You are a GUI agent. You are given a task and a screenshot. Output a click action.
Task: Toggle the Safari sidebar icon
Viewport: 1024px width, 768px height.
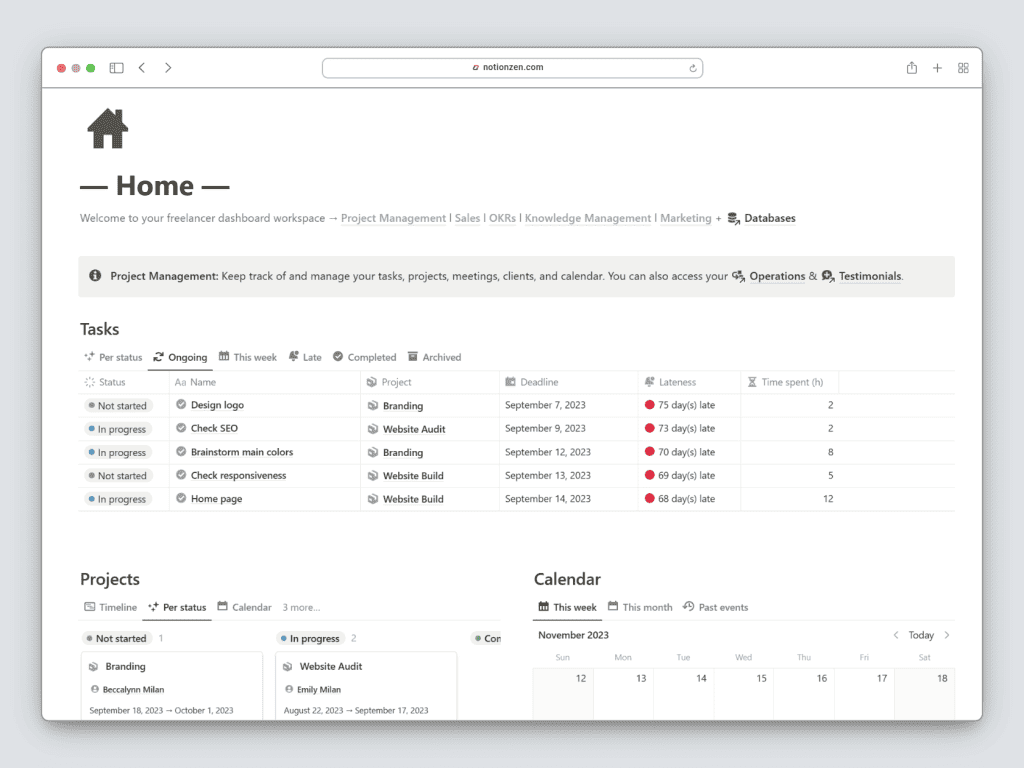116,68
